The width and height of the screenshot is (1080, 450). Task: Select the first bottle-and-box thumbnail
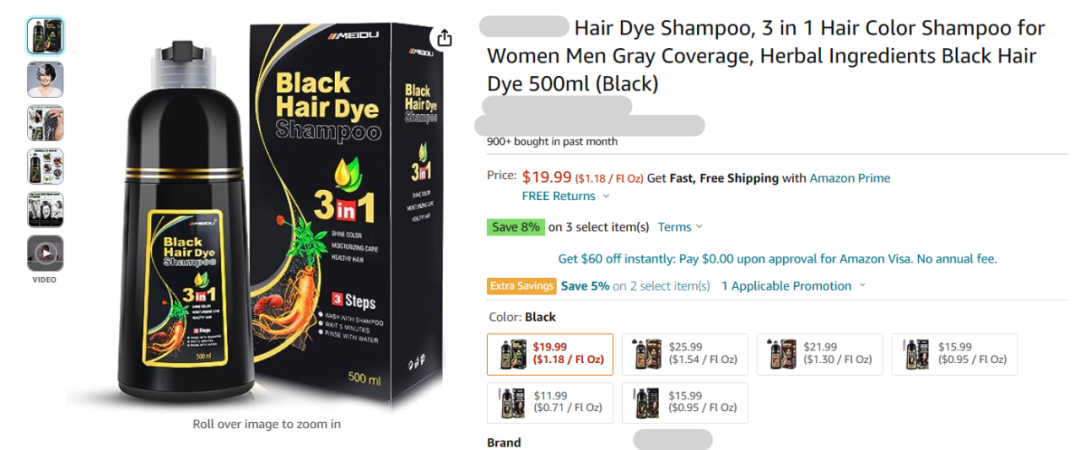45,36
